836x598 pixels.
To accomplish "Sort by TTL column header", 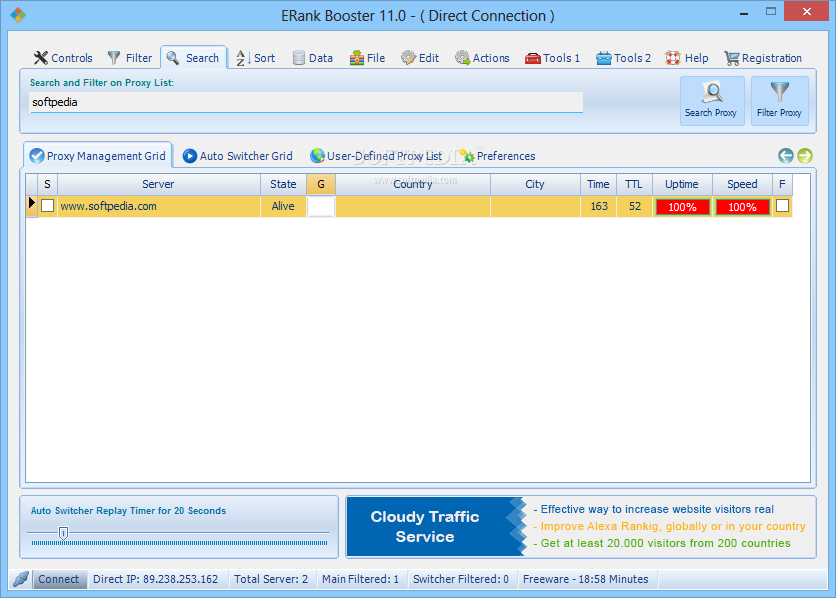I will (634, 184).
